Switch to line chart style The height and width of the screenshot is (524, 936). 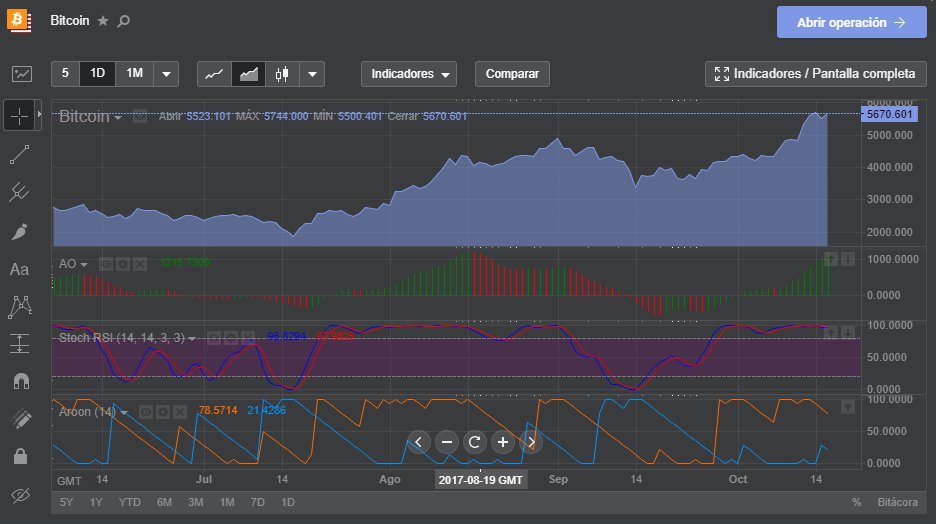click(214, 74)
